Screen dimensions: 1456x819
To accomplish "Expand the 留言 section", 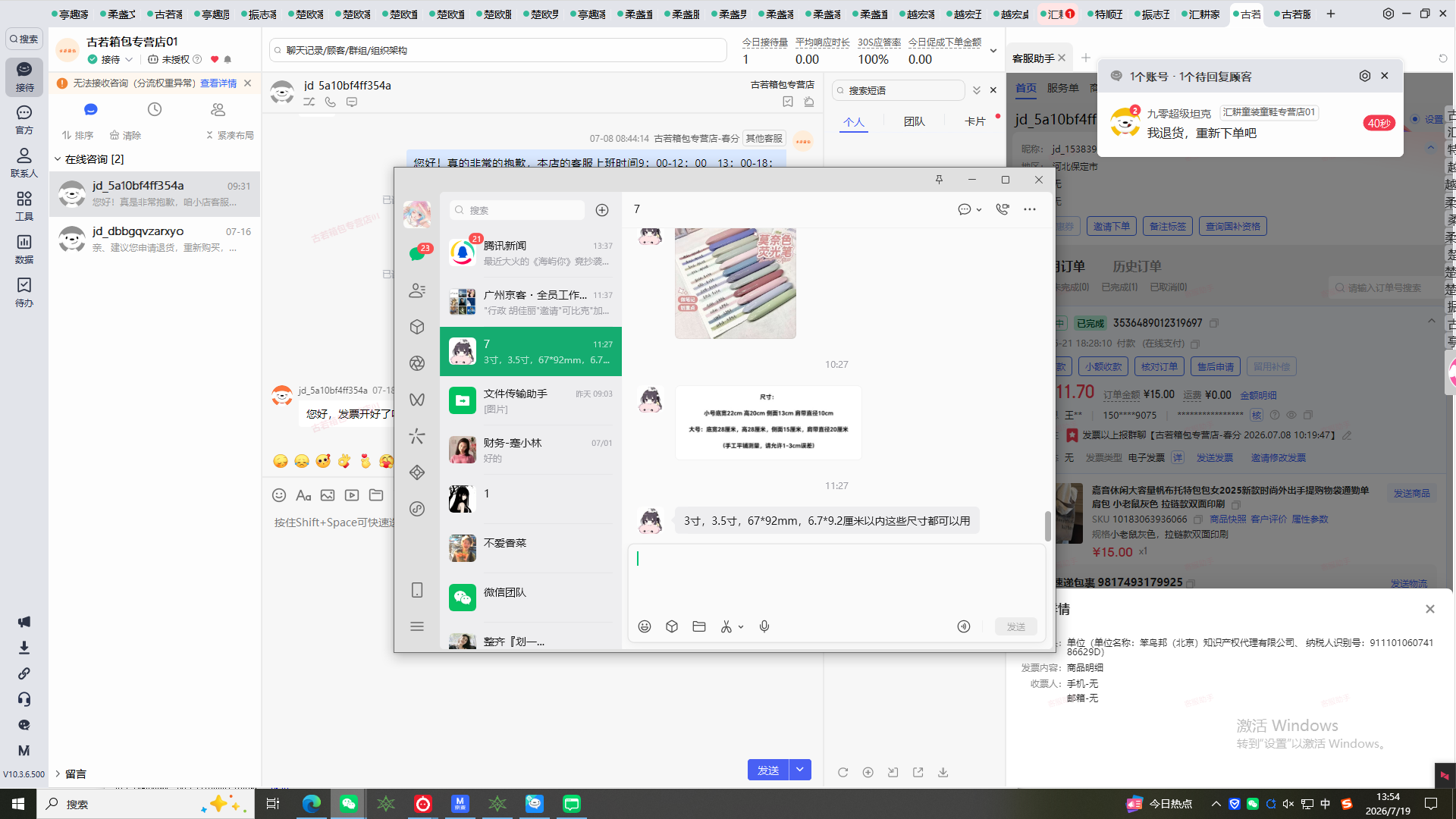I will (58, 773).
